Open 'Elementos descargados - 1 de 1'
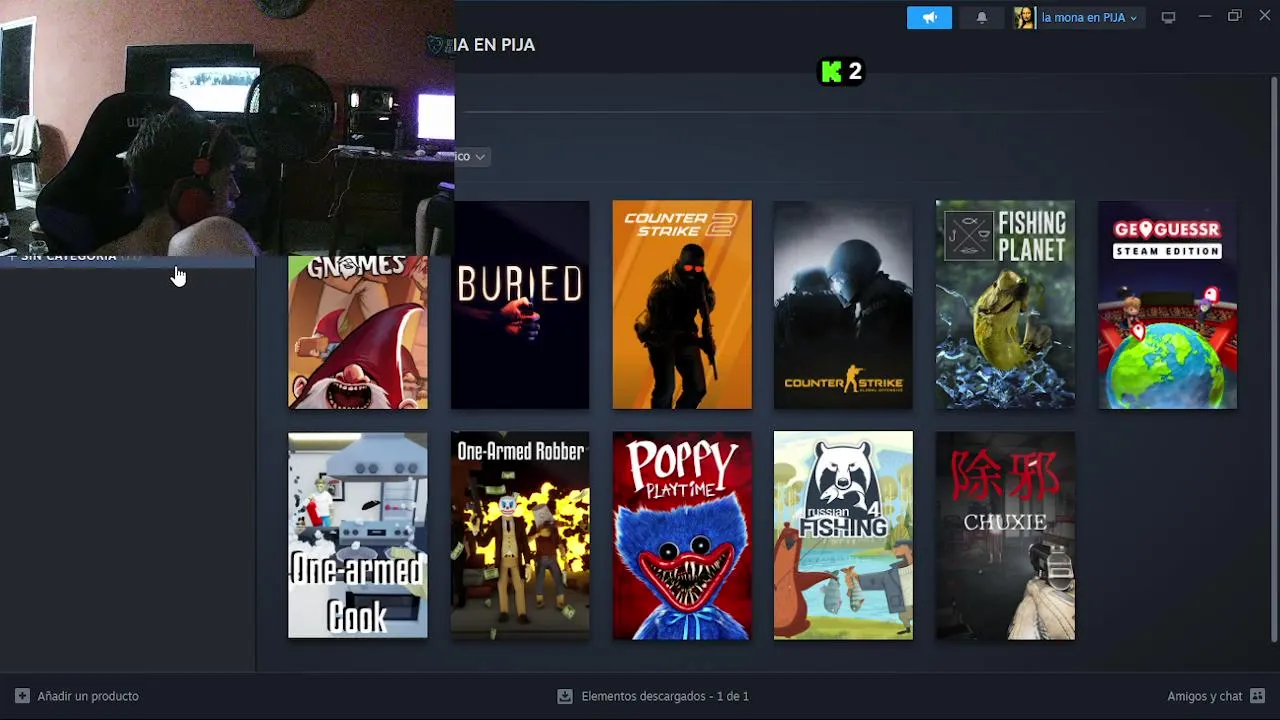The height and width of the screenshot is (720, 1280). (x=665, y=696)
